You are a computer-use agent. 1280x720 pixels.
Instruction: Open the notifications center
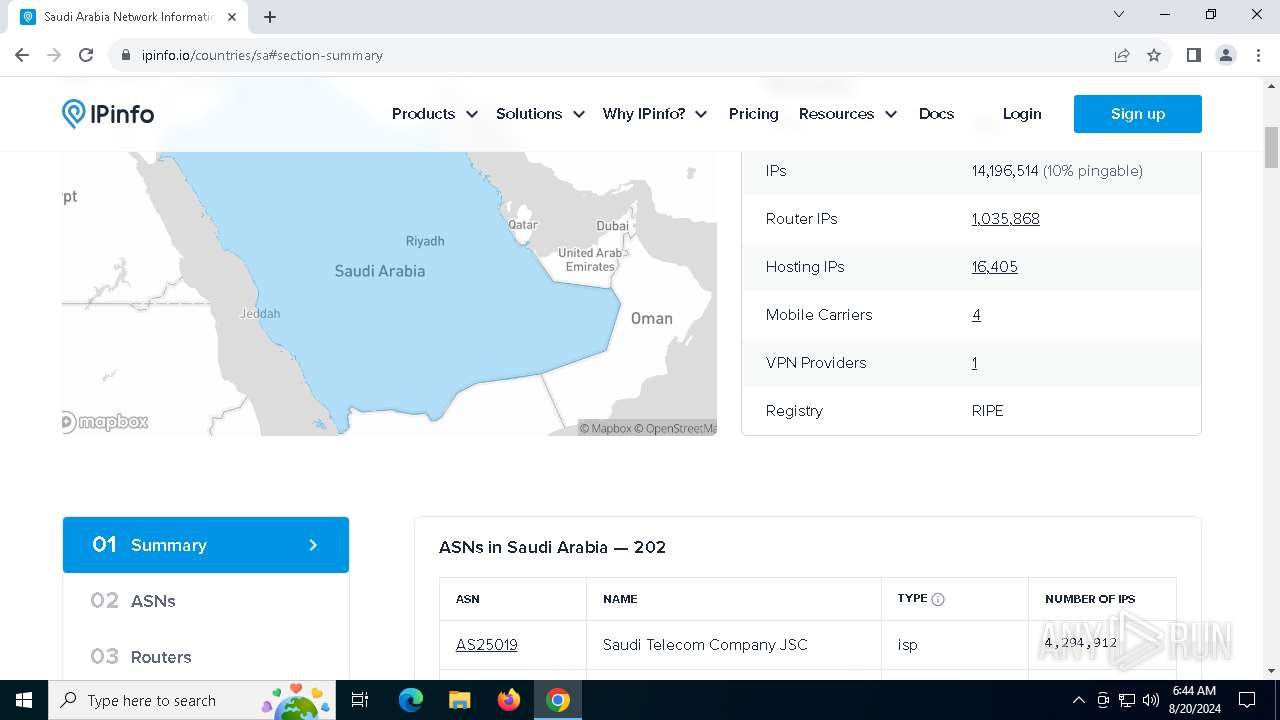tap(1247, 700)
